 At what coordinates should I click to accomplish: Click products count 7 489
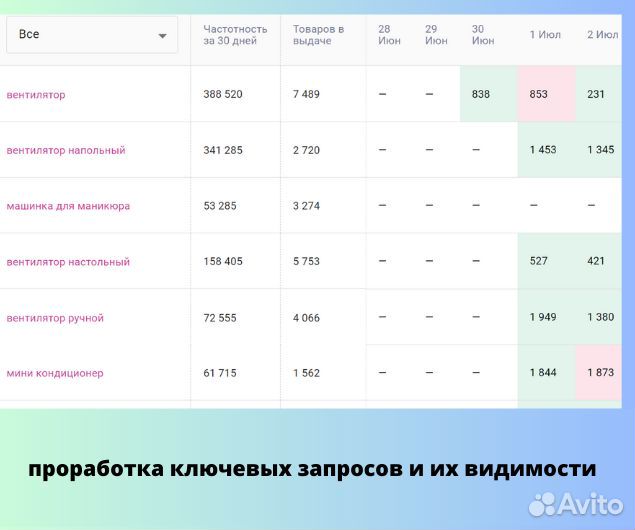coord(306,94)
